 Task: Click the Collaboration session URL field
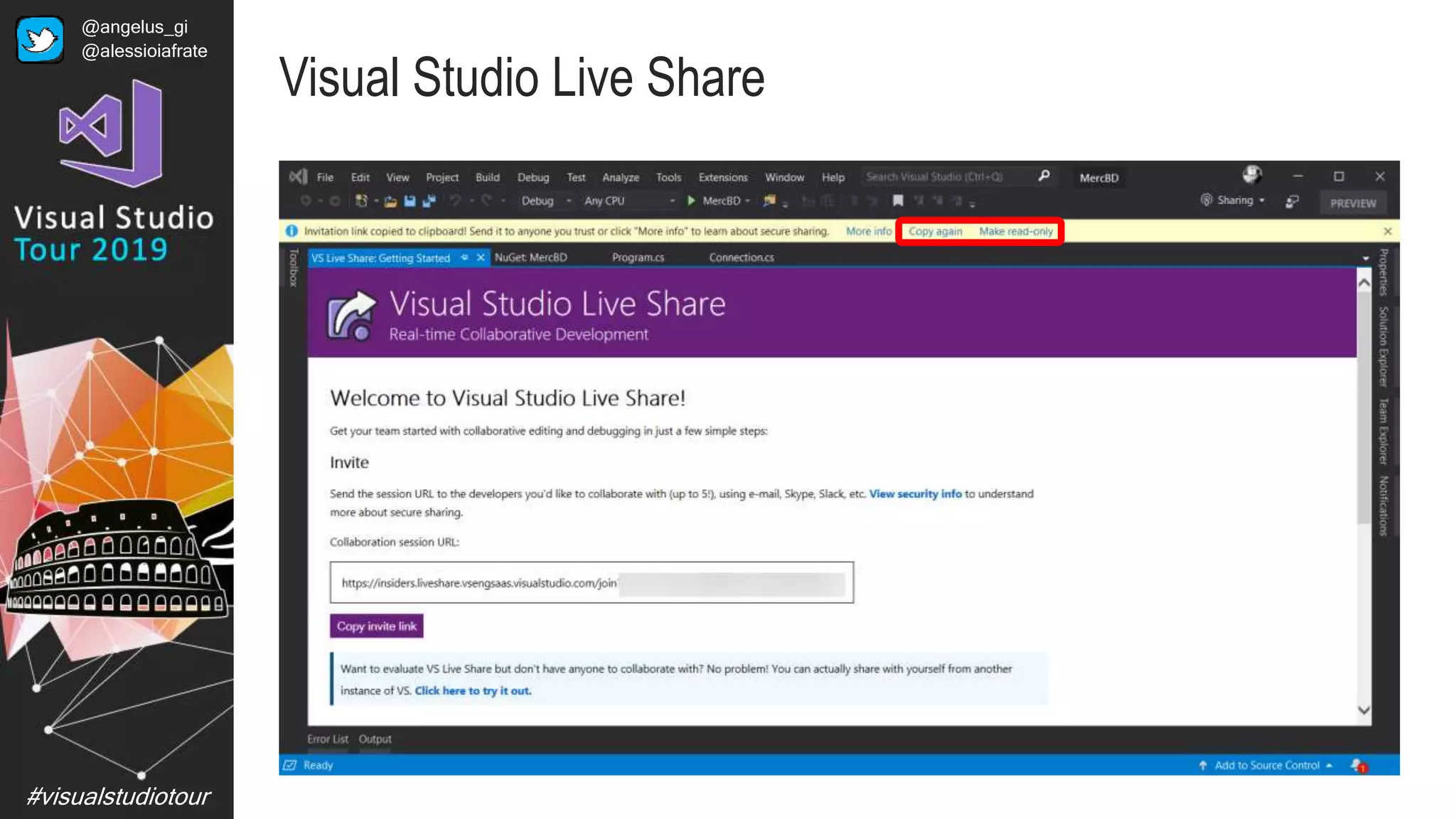point(591,583)
